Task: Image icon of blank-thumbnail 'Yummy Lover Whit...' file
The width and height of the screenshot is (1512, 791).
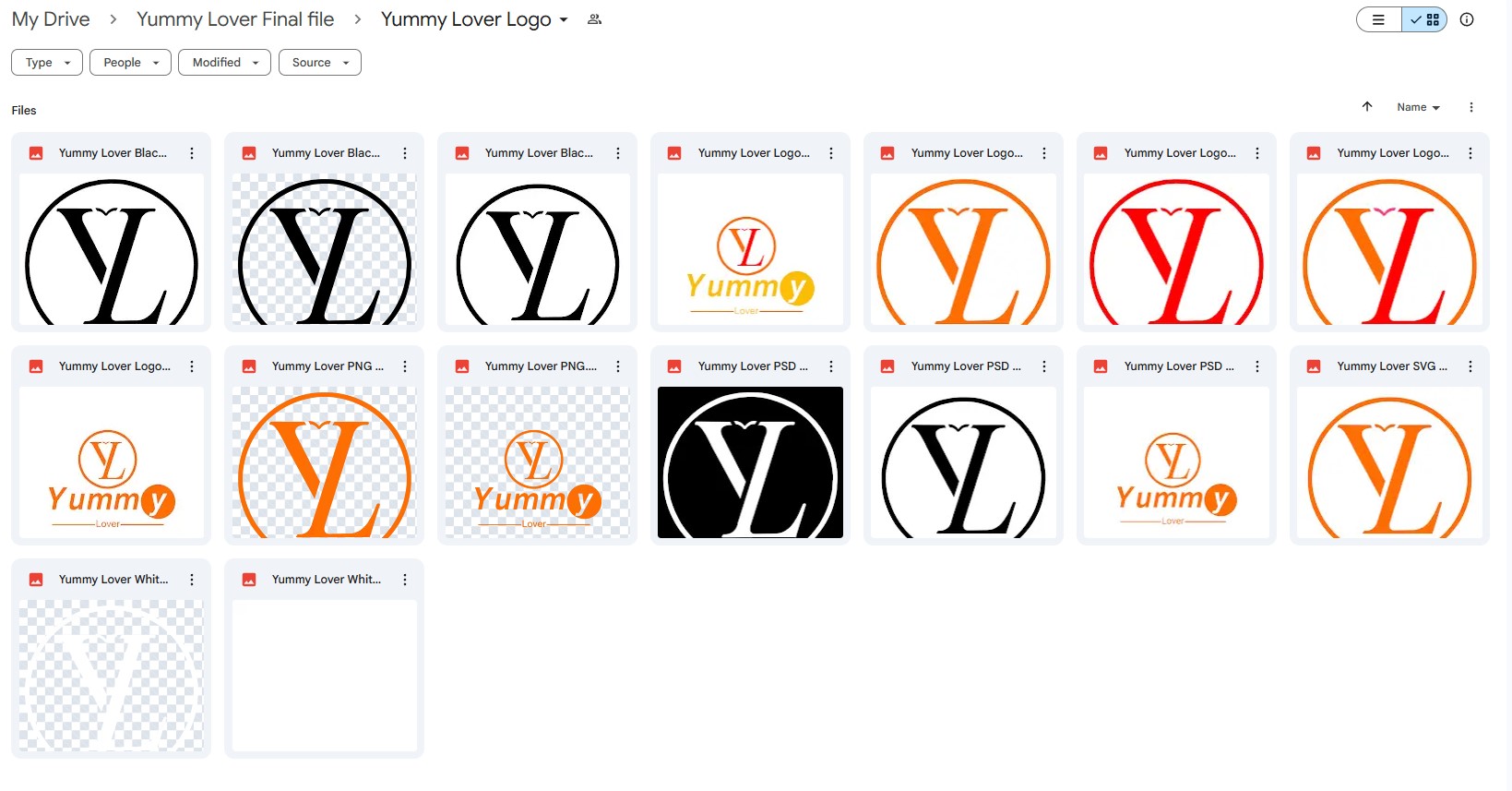Action: (249, 580)
